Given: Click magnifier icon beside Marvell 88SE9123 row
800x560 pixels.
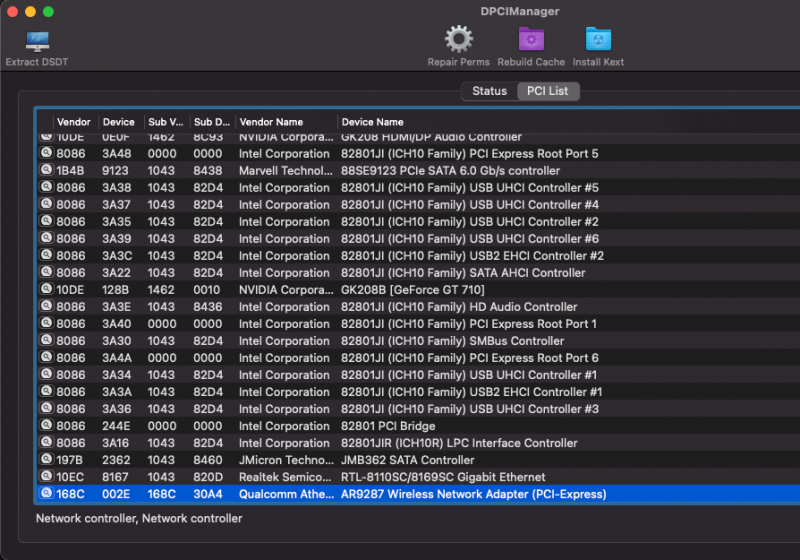Looking at the screenshot, I should [x=46, y=171].
